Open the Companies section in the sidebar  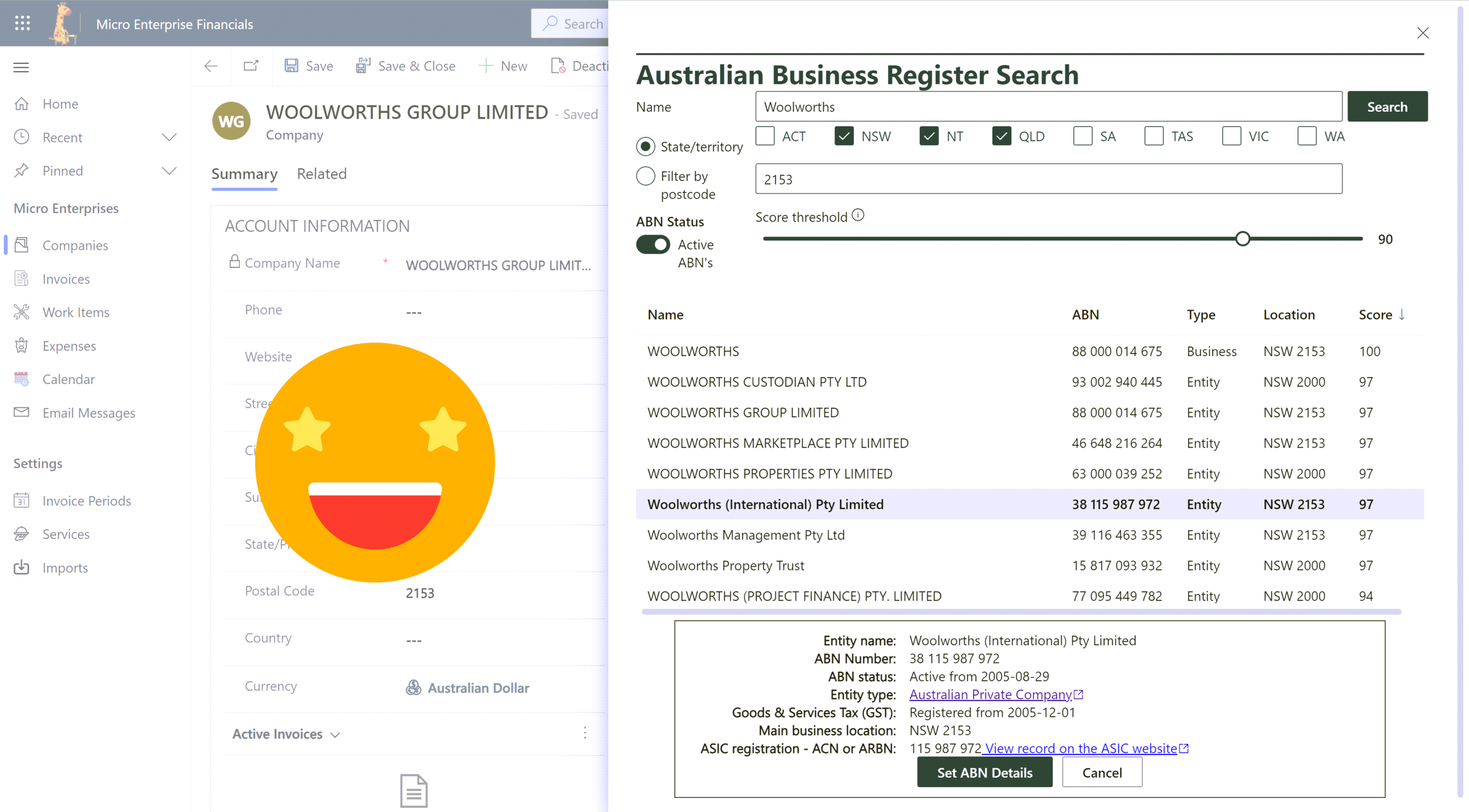[75, 245]
